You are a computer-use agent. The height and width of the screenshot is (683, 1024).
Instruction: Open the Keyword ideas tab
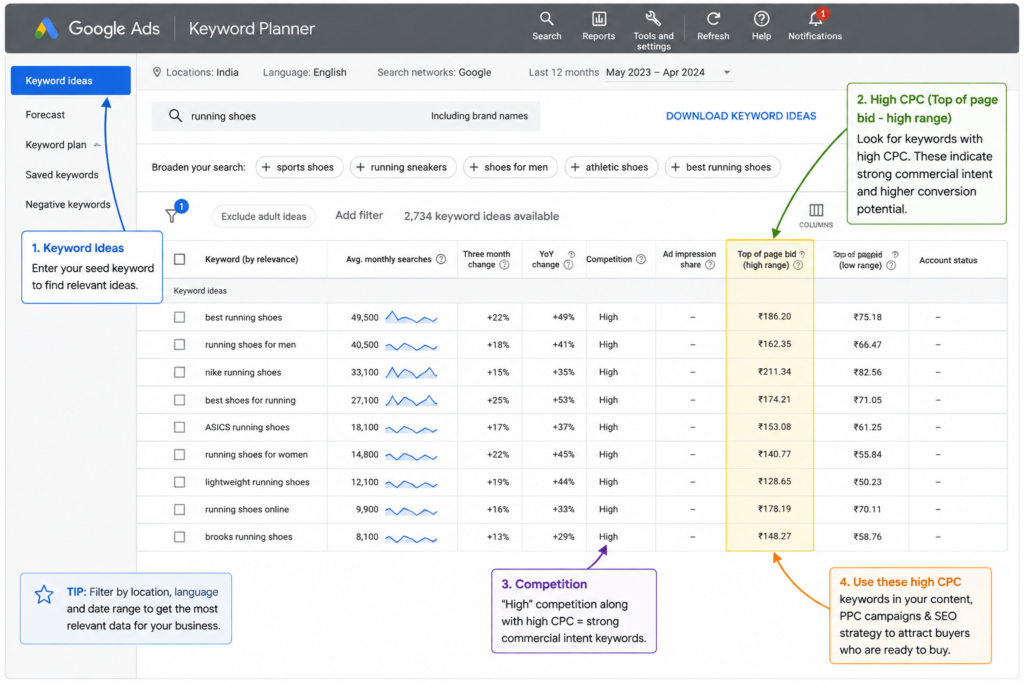[x=71, y=80]
